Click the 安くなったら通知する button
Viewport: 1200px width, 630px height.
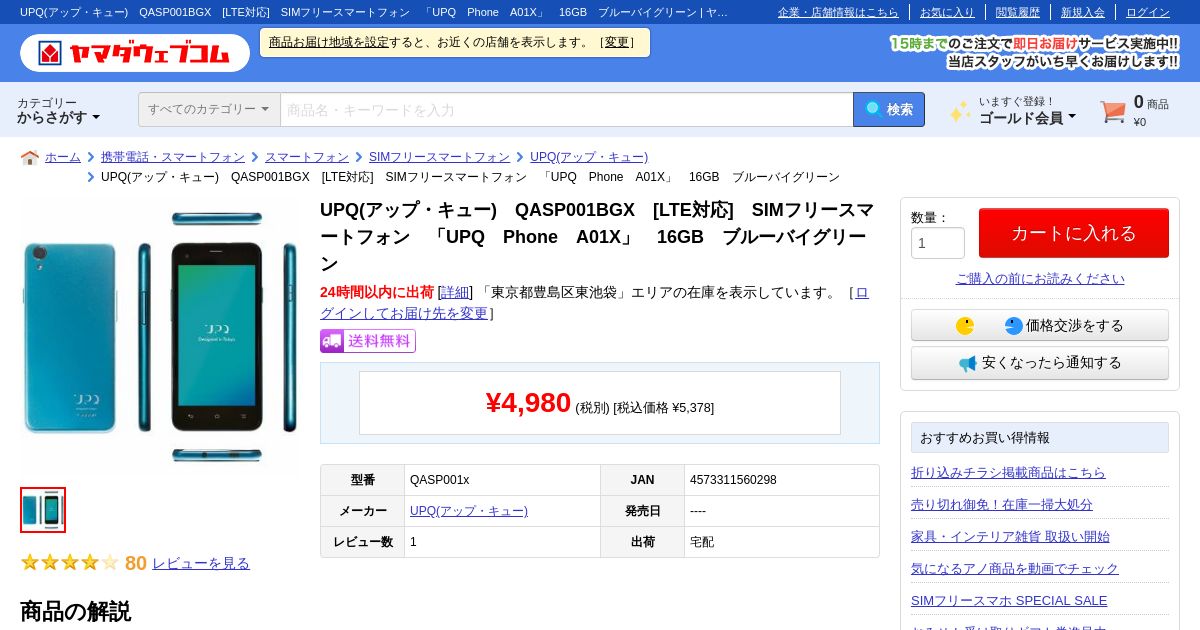click(1040, 363)
